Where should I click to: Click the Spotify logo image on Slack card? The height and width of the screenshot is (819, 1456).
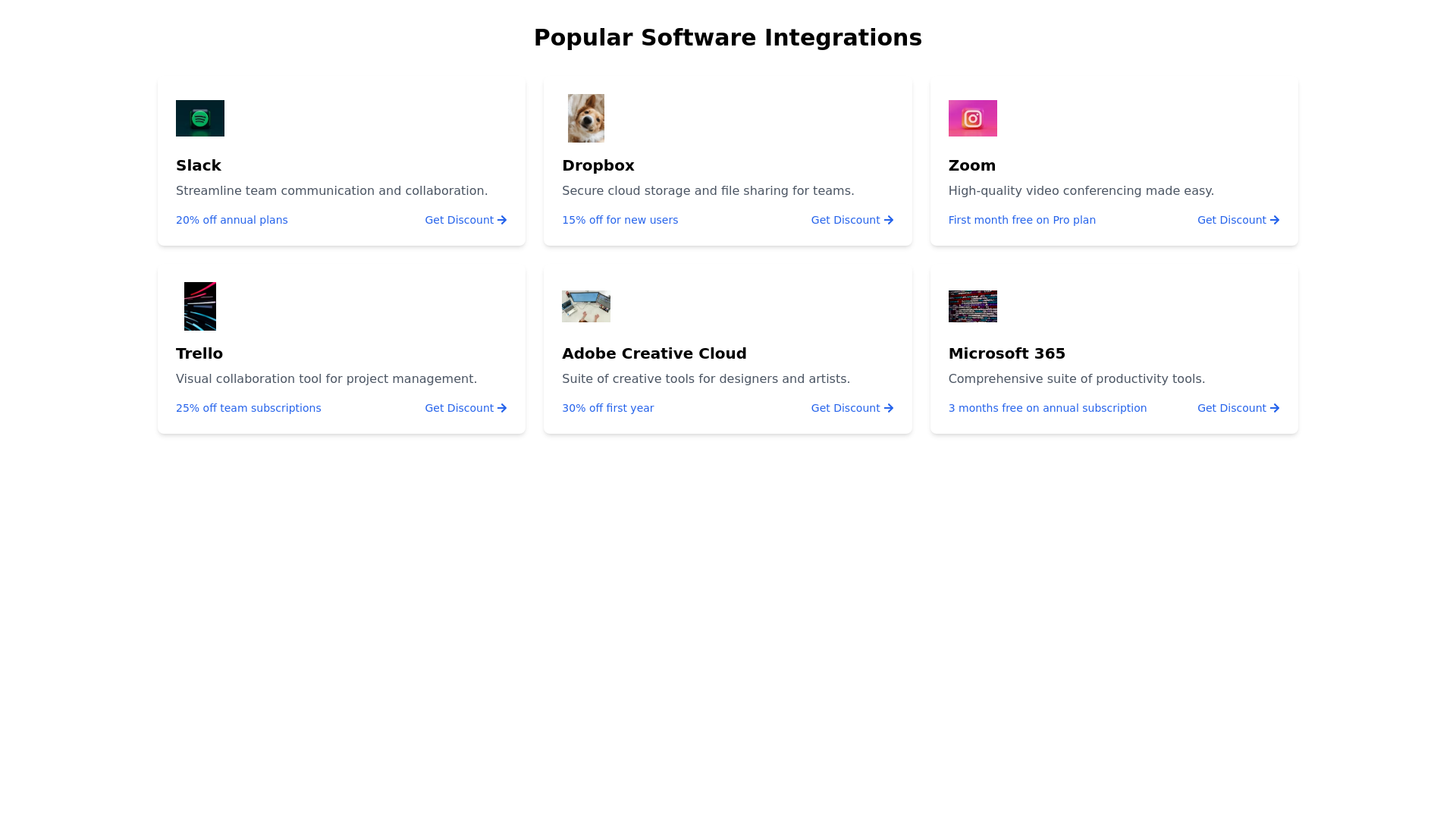[200, 118]
